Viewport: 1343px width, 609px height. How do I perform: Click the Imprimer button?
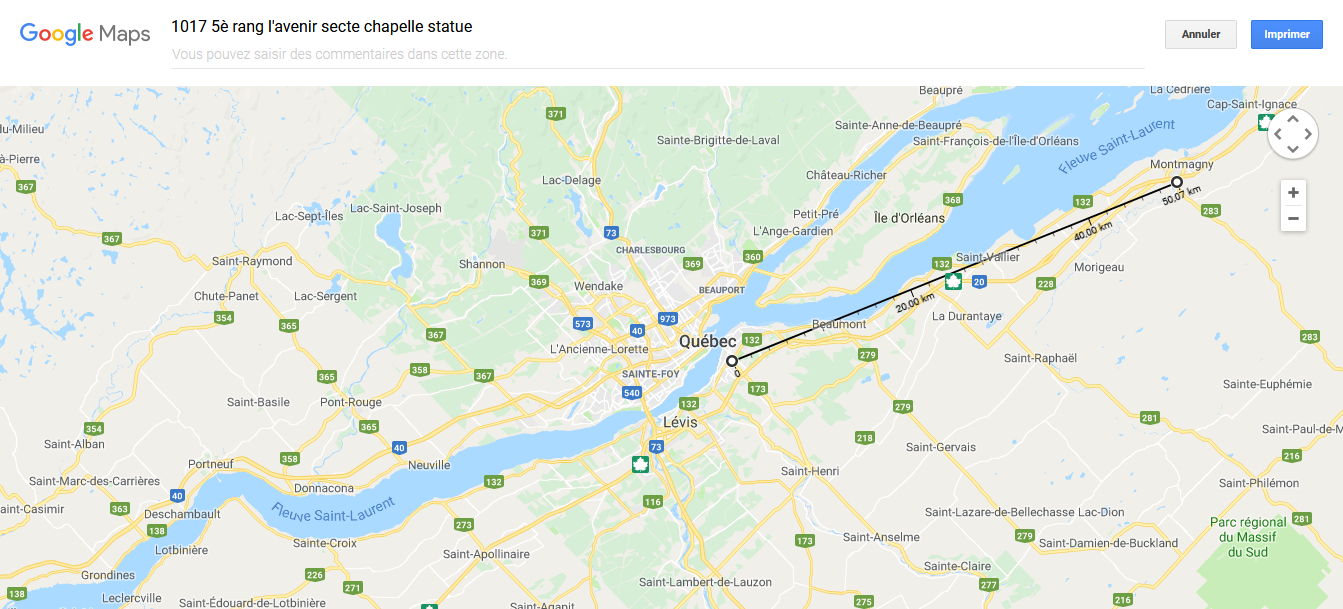click(x=1286, y=34)
